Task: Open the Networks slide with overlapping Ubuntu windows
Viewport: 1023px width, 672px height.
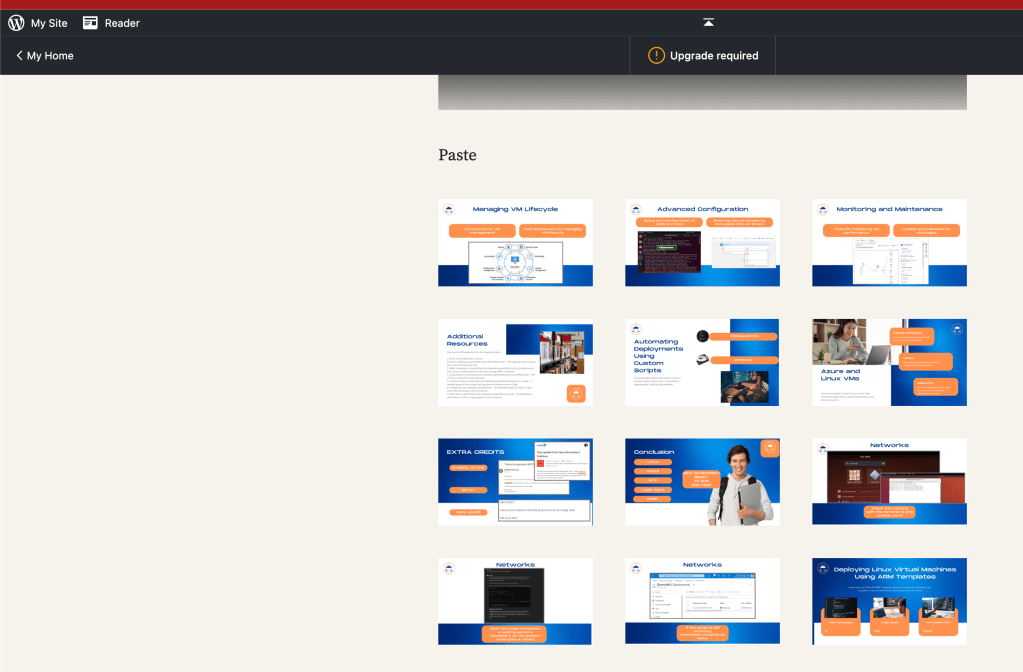Action: pos(889,481)
